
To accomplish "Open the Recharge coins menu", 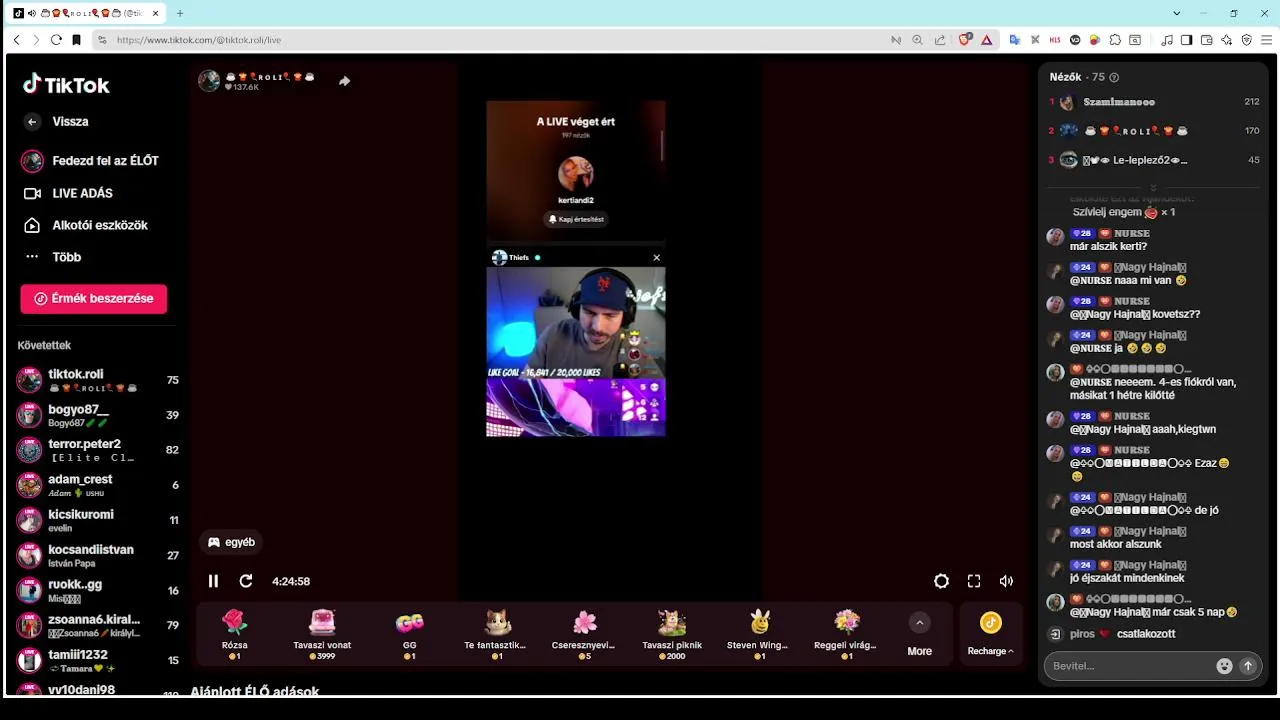I will tap(990, 634).
